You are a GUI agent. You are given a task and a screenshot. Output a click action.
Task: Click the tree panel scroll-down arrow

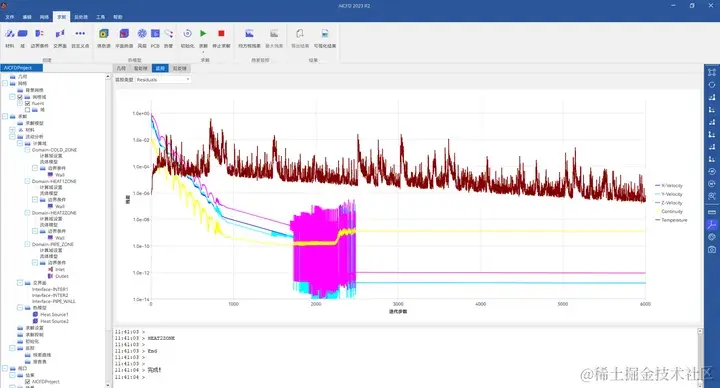(108, 385)
